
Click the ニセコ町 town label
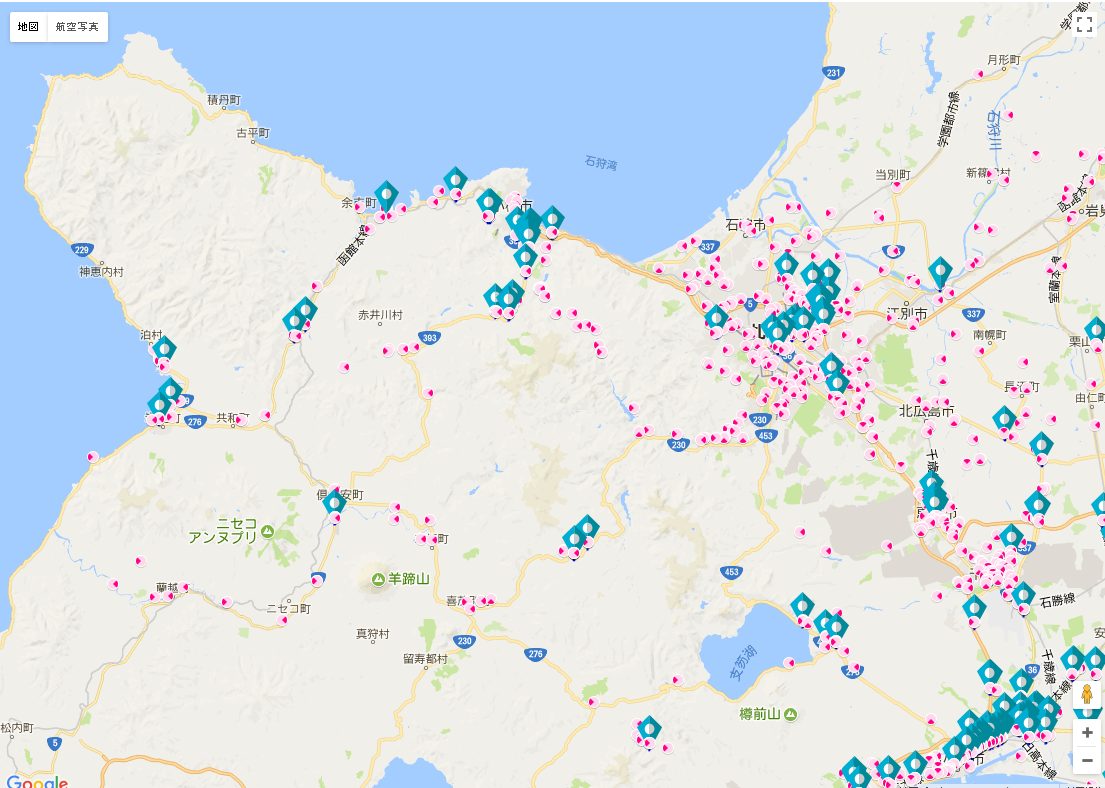click(x=289, y=608)
